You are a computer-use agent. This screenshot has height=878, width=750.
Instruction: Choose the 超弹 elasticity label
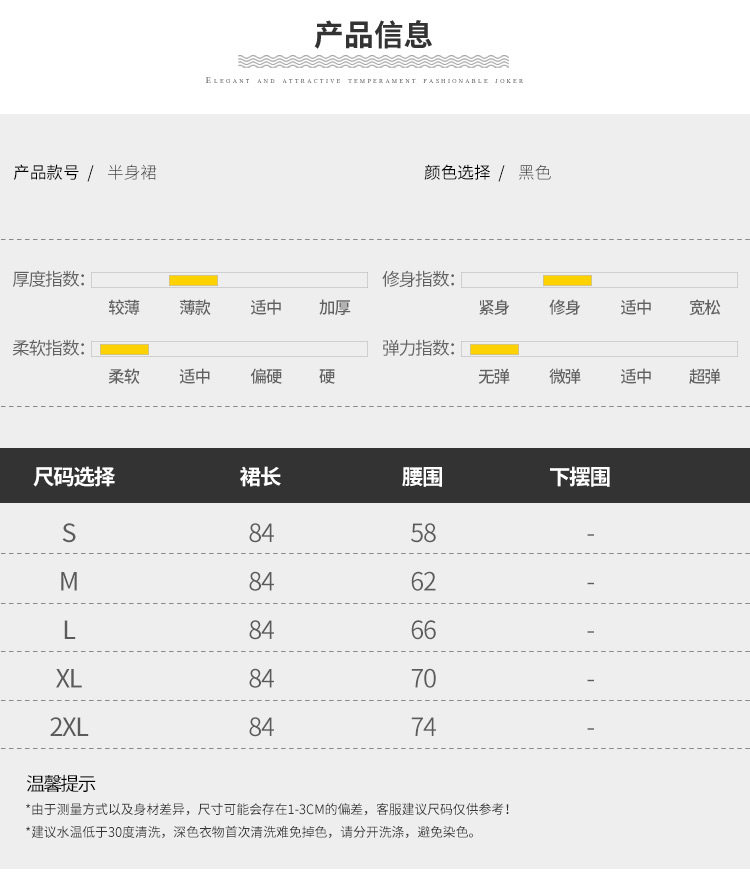(x=704, y=377)
